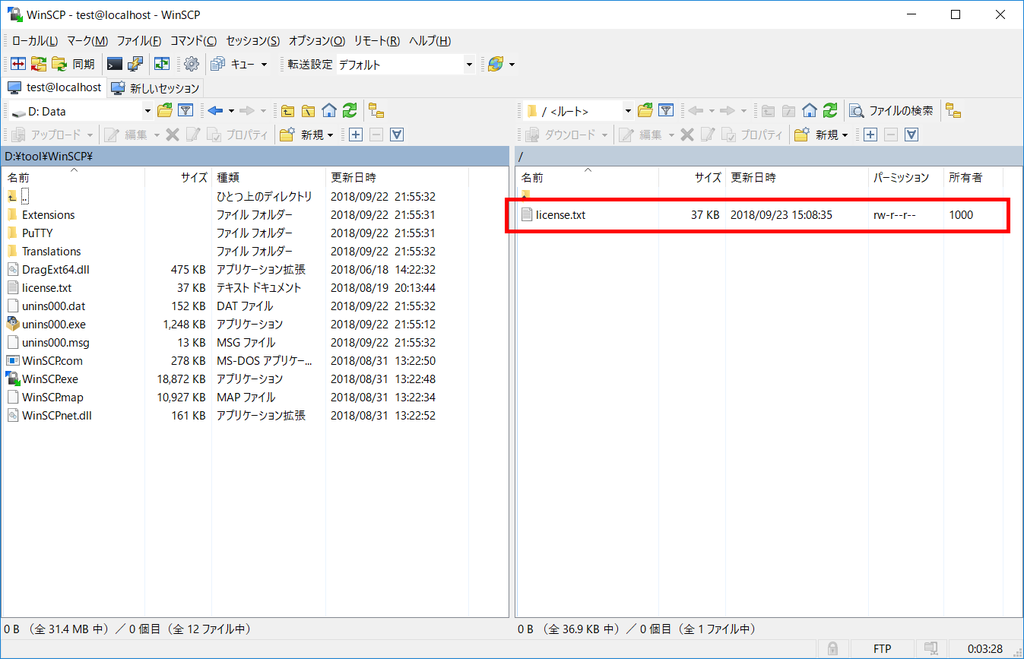Screen dimensions: 1024x659
Task: Open the コマンド(C) menu
Action: pyautogui.click(x=193, y=40)
